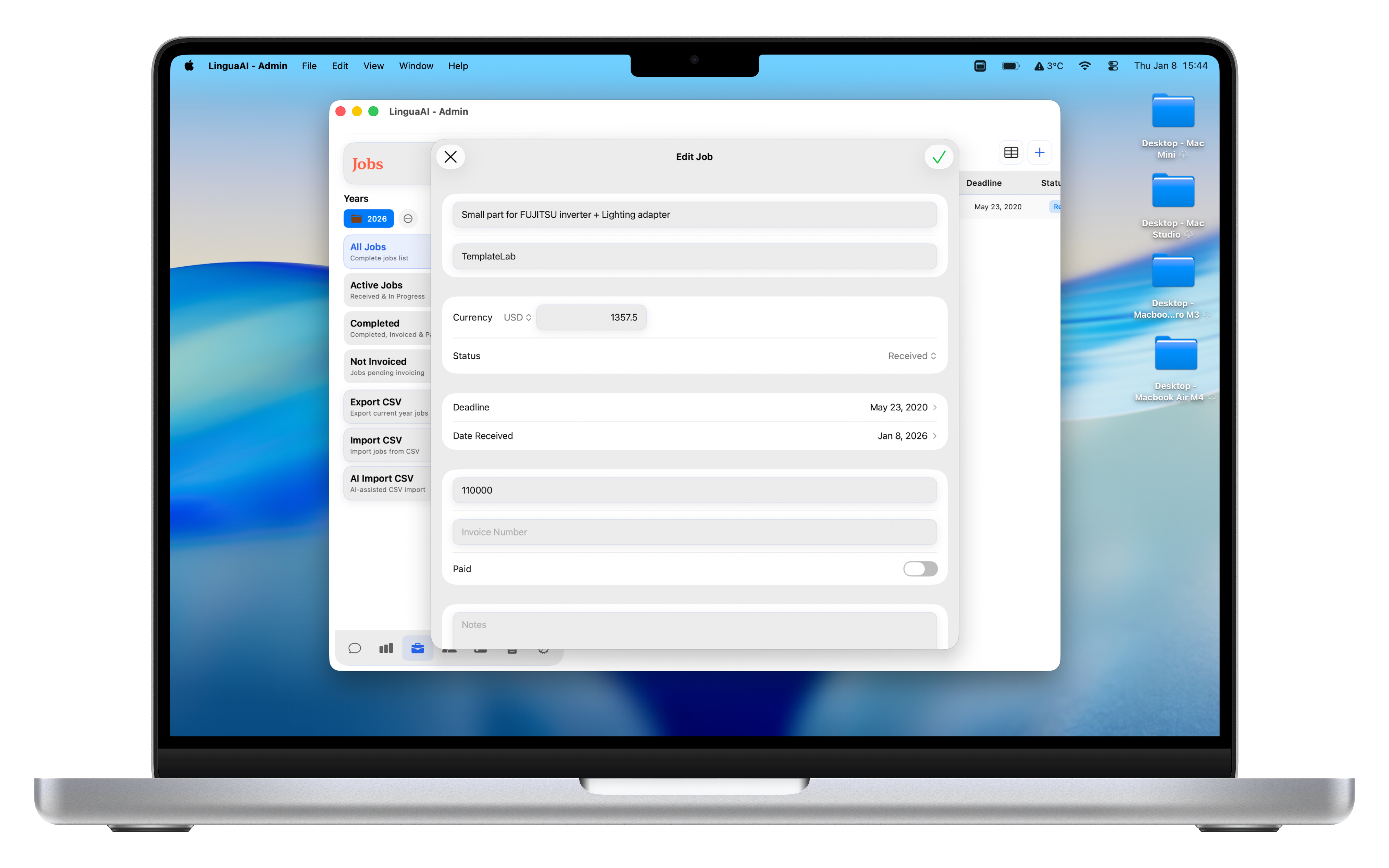Select the briefcase jobs icon
The height and width of the screenshot is (868, 1389).
click(x=417, y=648)
